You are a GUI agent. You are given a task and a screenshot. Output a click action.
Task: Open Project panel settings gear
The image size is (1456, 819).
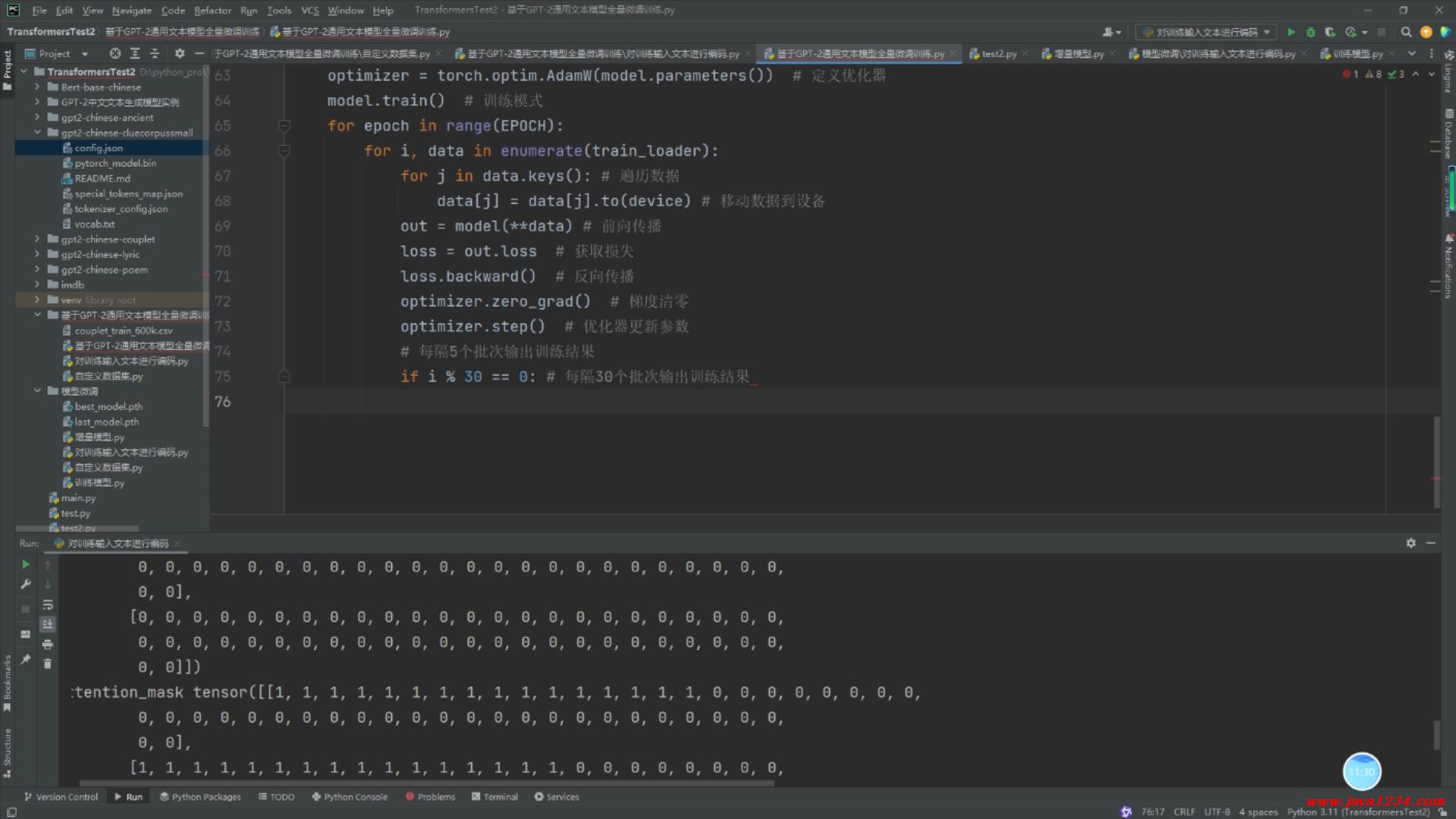[x=180, y=54]
